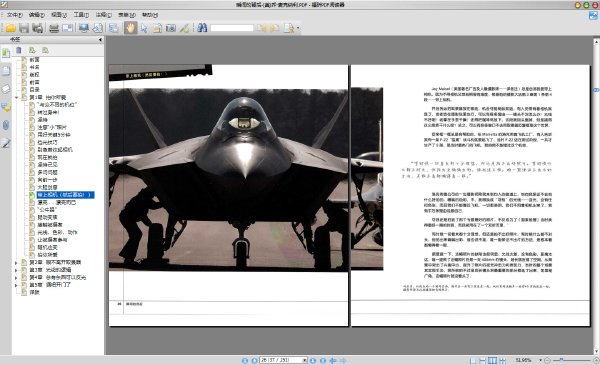Click the binoculars Find icon
This screenshot has width=600, height=365.
pyautogui.click(x=202, y=28)
